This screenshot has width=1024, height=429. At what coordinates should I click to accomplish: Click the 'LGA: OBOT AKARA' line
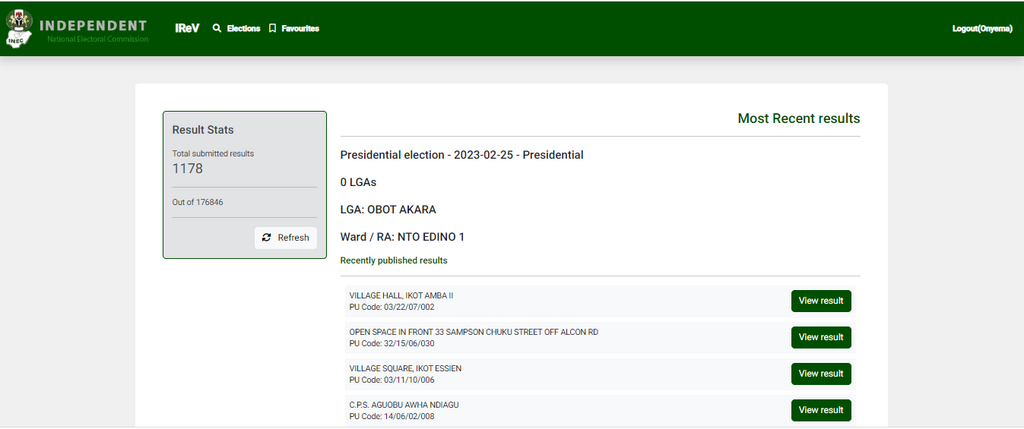click(x=388, y=210)
